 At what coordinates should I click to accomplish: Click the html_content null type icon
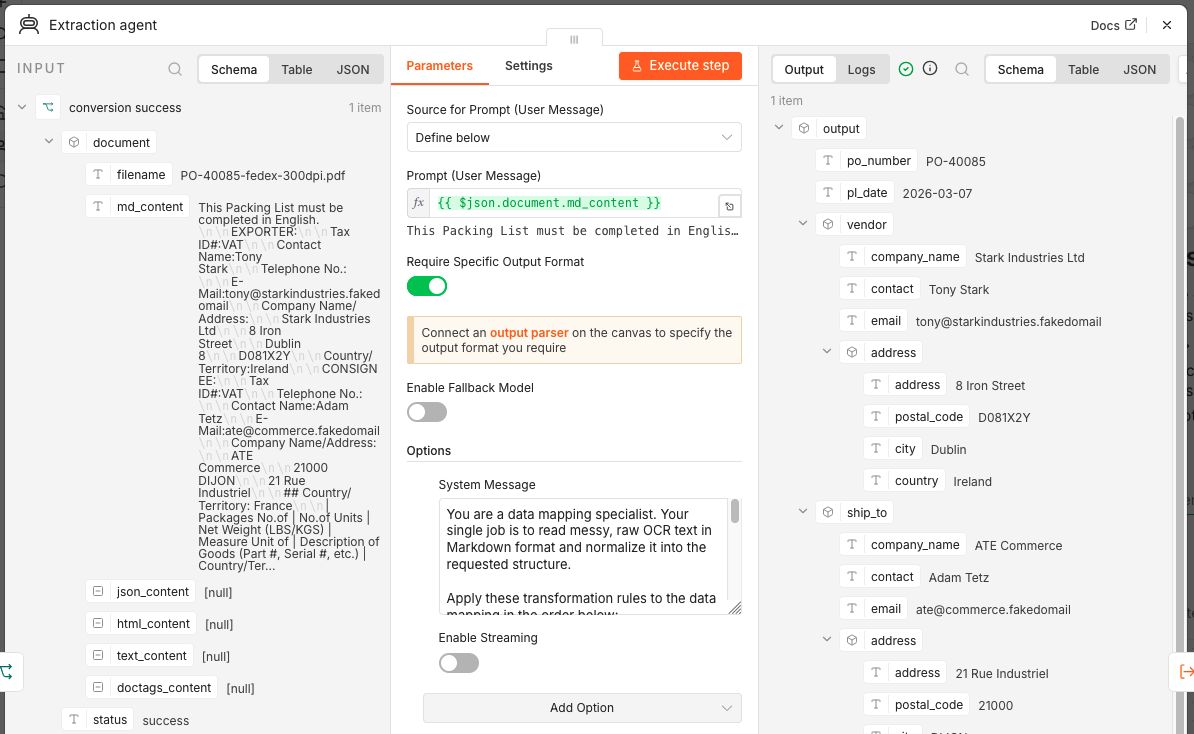pos(97,624)
